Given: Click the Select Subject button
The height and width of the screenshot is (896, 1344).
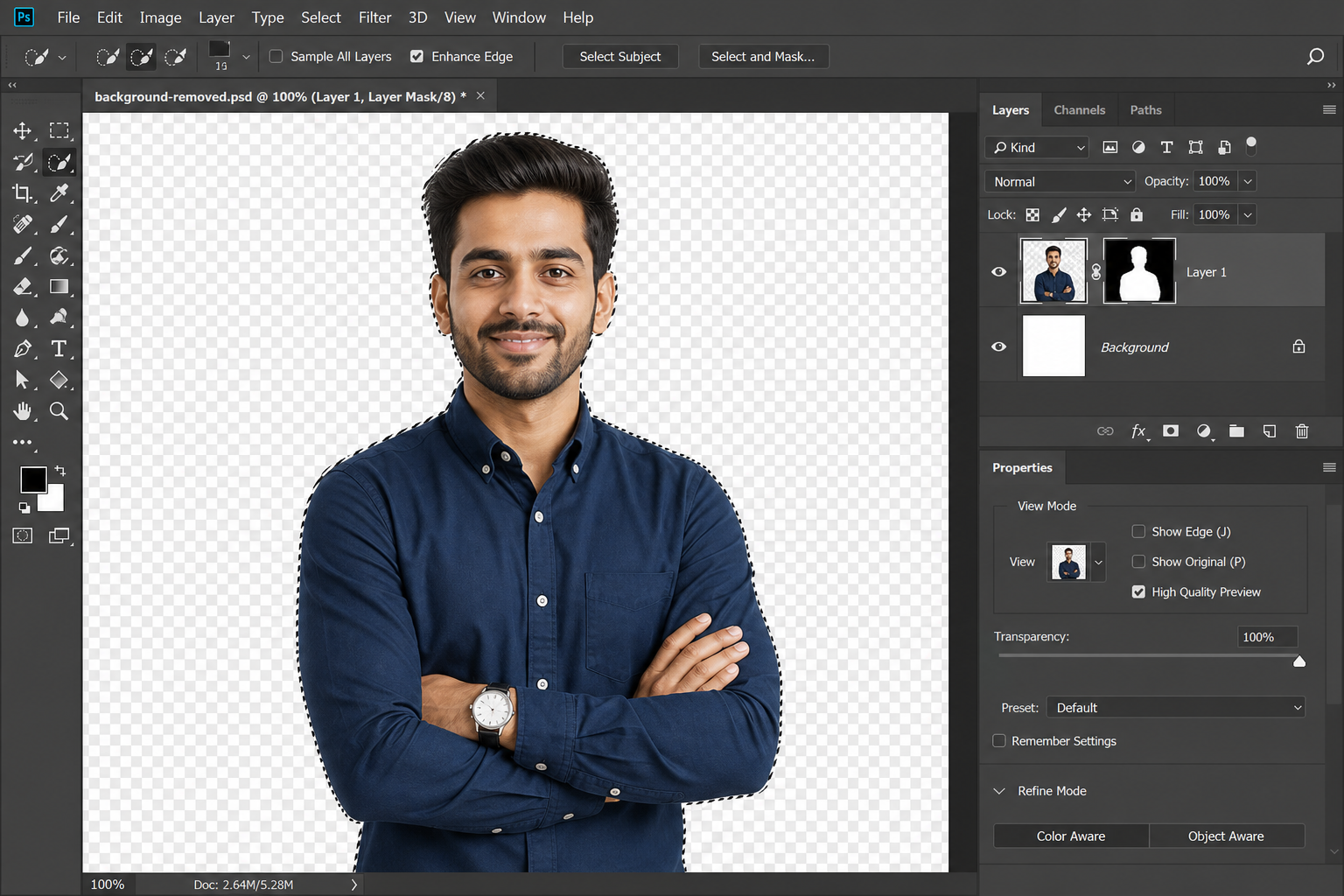Looking at the screenshot, I should [620, 57].
